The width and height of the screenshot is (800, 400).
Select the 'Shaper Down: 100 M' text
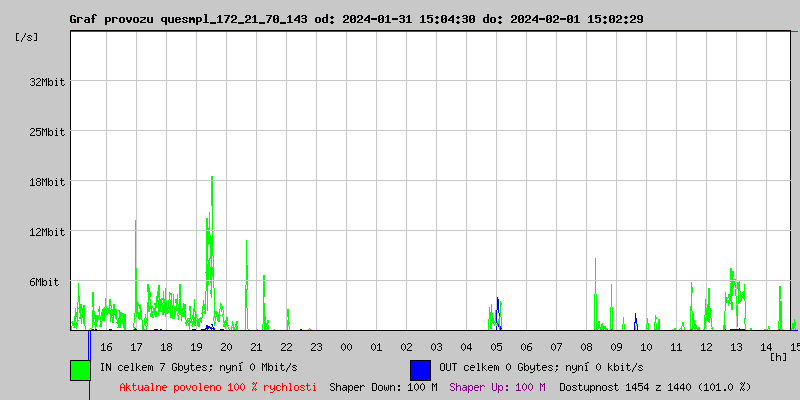coord(383,387)
